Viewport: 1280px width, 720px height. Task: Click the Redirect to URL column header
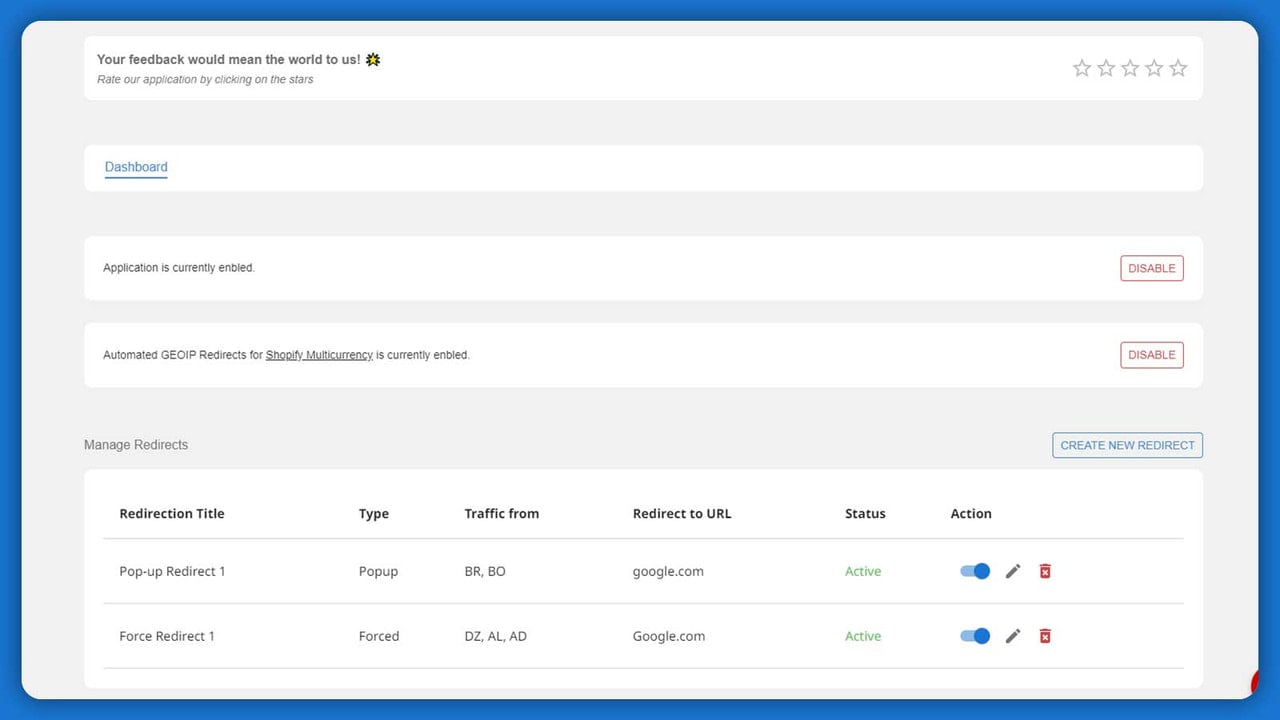(682, 514)
